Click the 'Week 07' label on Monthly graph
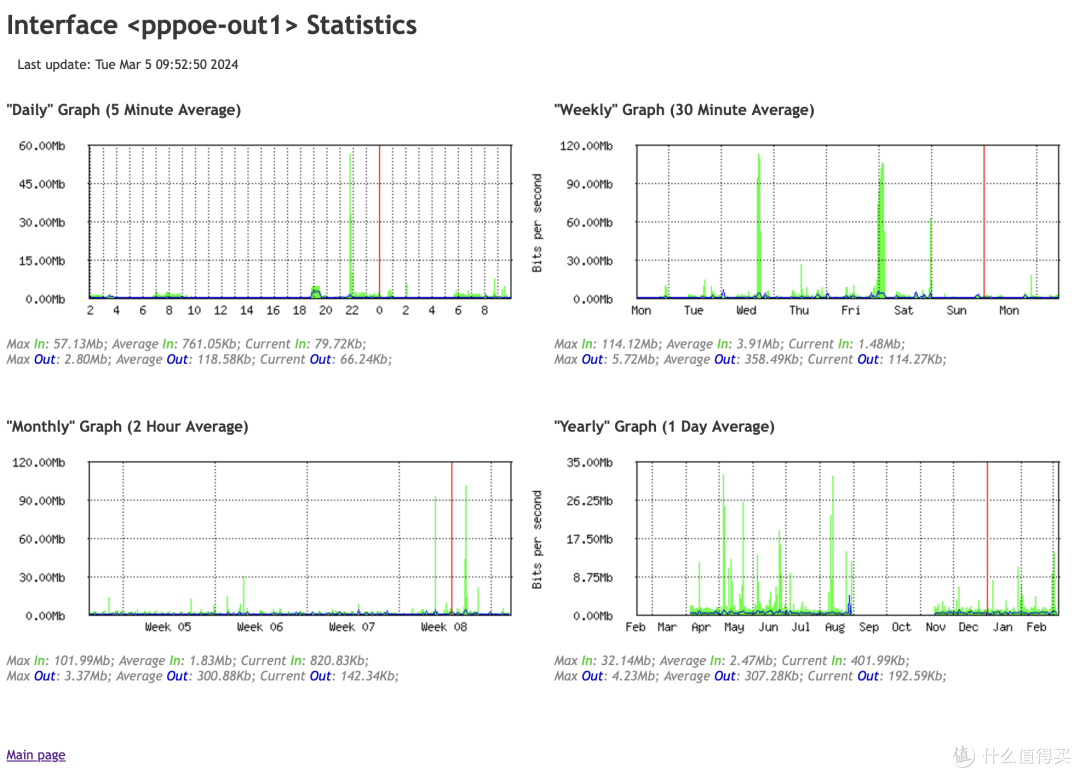Viewport: 1080px width, 778px height. [x=352, y=627]
